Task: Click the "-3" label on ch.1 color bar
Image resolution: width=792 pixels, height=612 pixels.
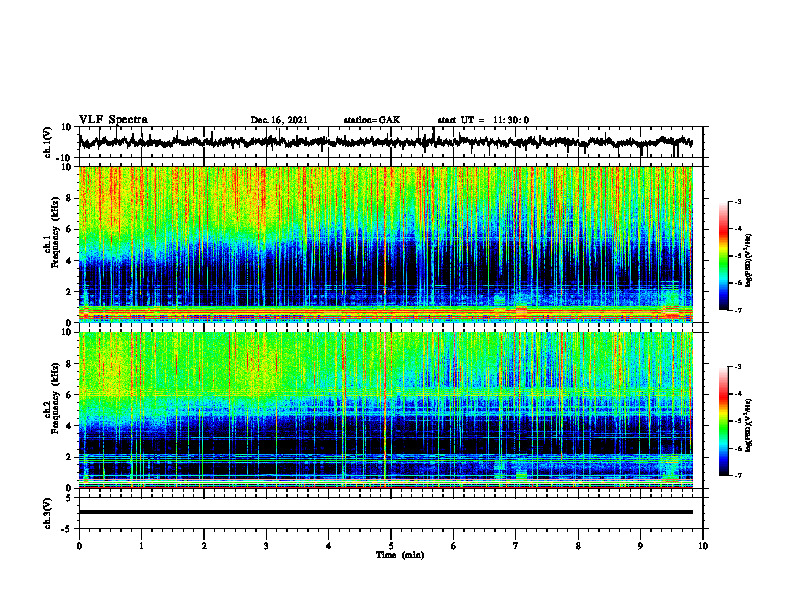Action: pyautogui.click(x=737, y=202)
